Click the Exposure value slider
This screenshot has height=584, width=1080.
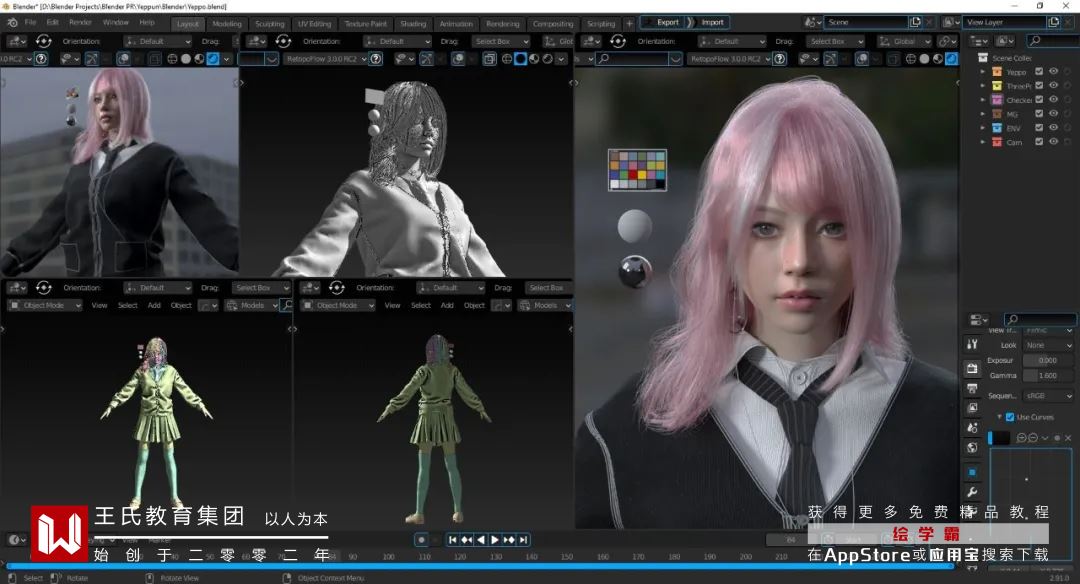coord(1048,360)
